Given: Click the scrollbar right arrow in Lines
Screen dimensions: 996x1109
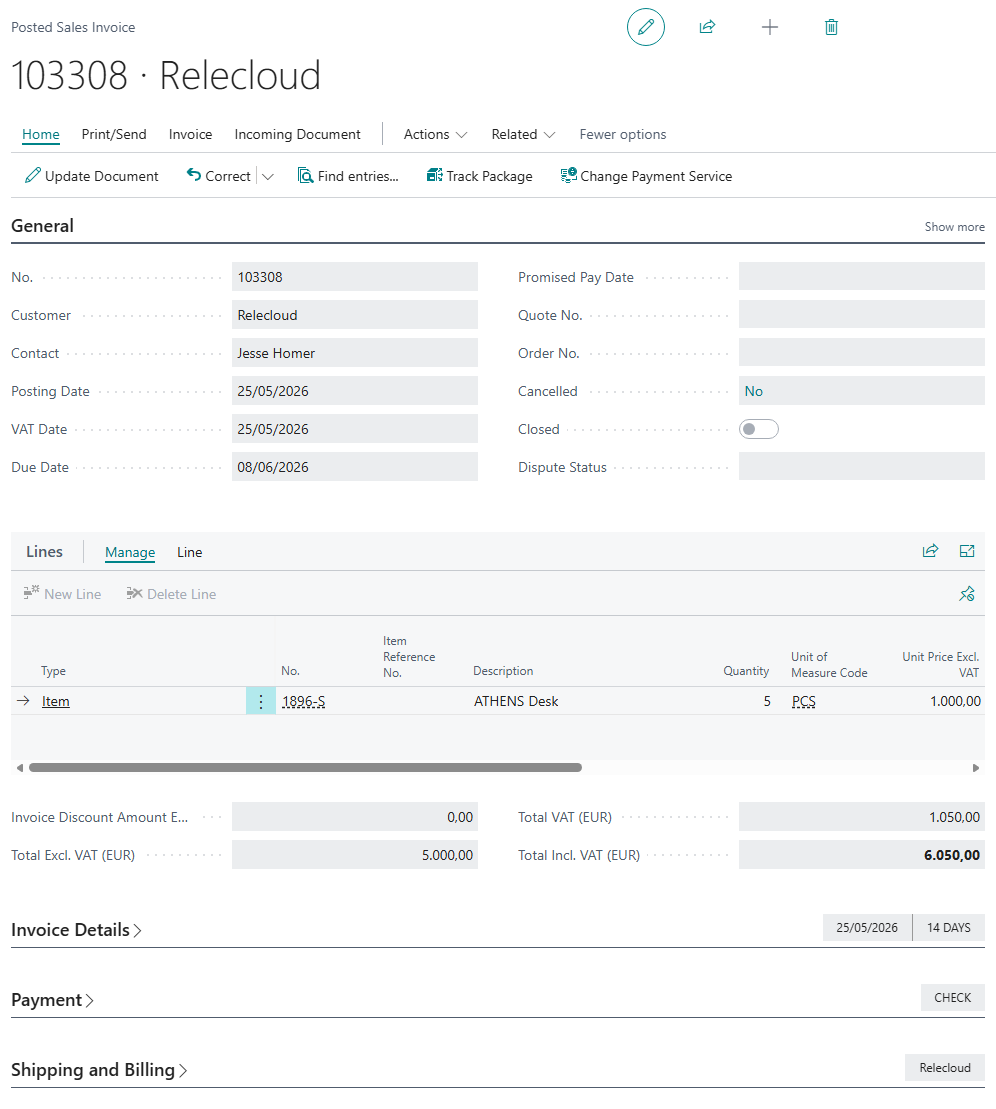Looking at the screenshot, I should pos(975,767).
